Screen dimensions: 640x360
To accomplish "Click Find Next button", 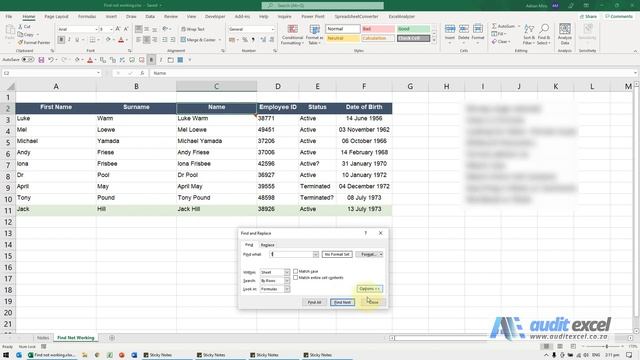I will (x=342, y=302).
